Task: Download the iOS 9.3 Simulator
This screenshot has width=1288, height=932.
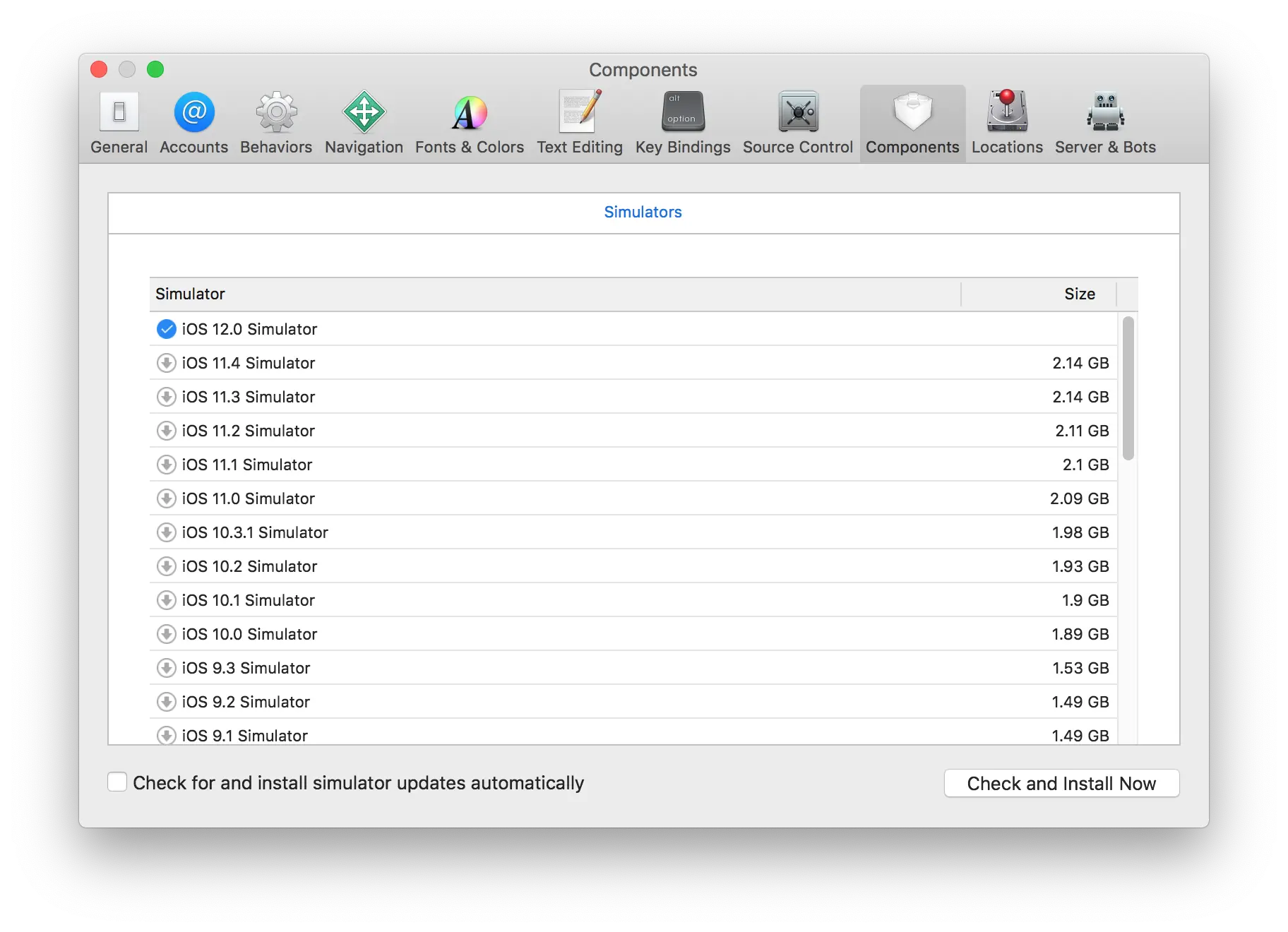Action: (166, 668)
